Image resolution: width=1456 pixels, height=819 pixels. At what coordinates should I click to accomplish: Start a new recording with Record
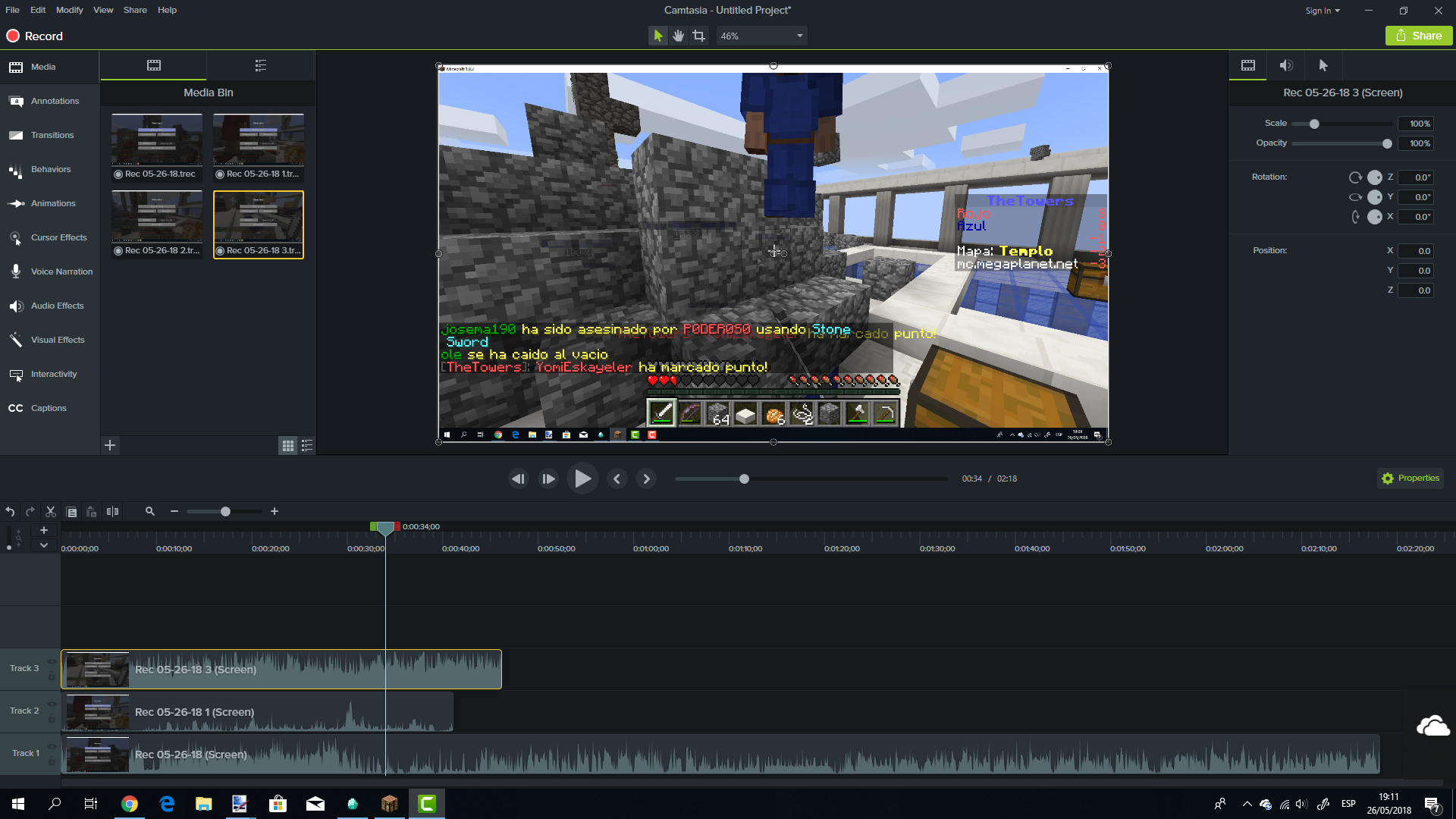[x=35, y=36]
